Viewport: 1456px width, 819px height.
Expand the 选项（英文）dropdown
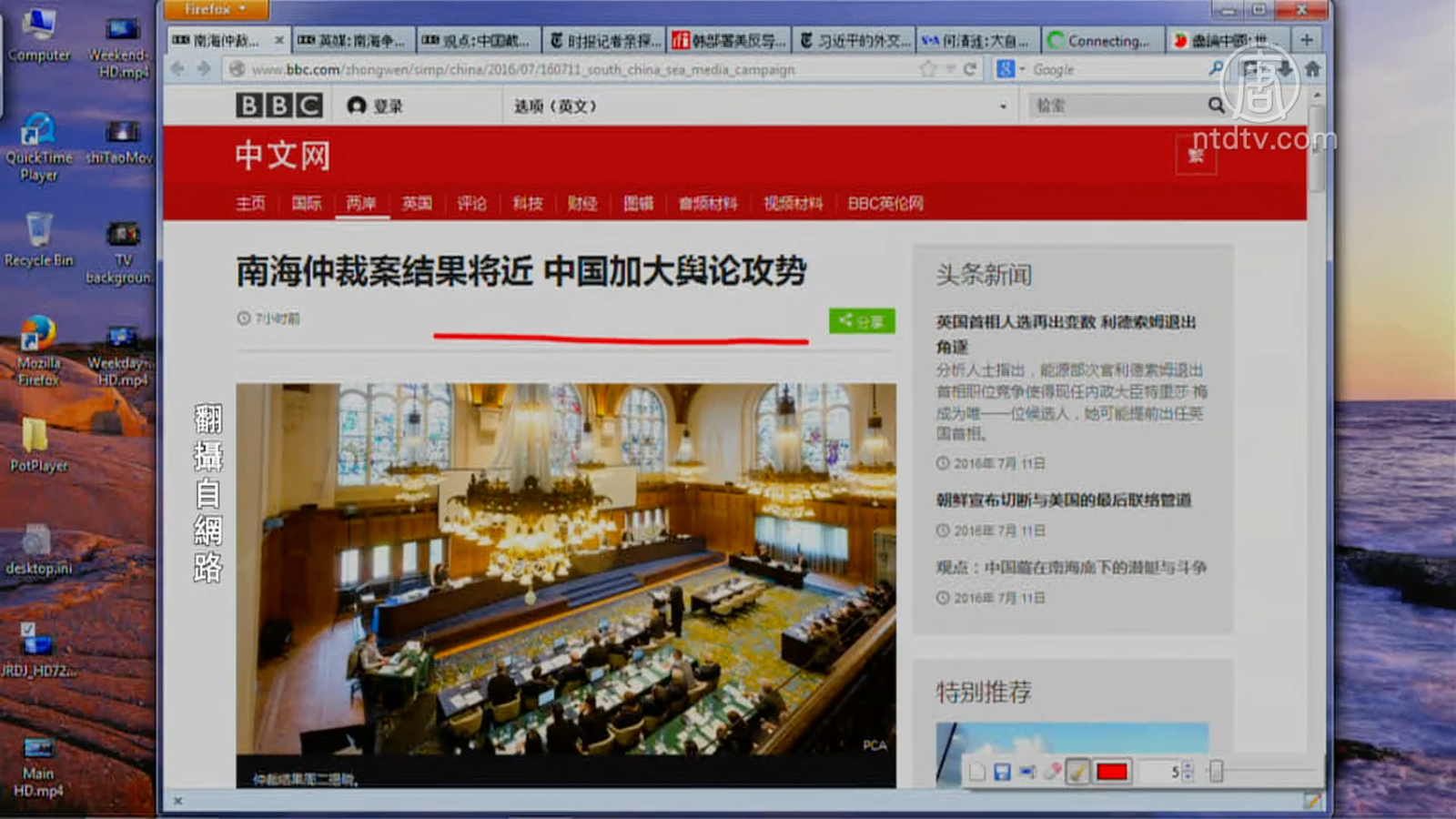[1003, 106]
